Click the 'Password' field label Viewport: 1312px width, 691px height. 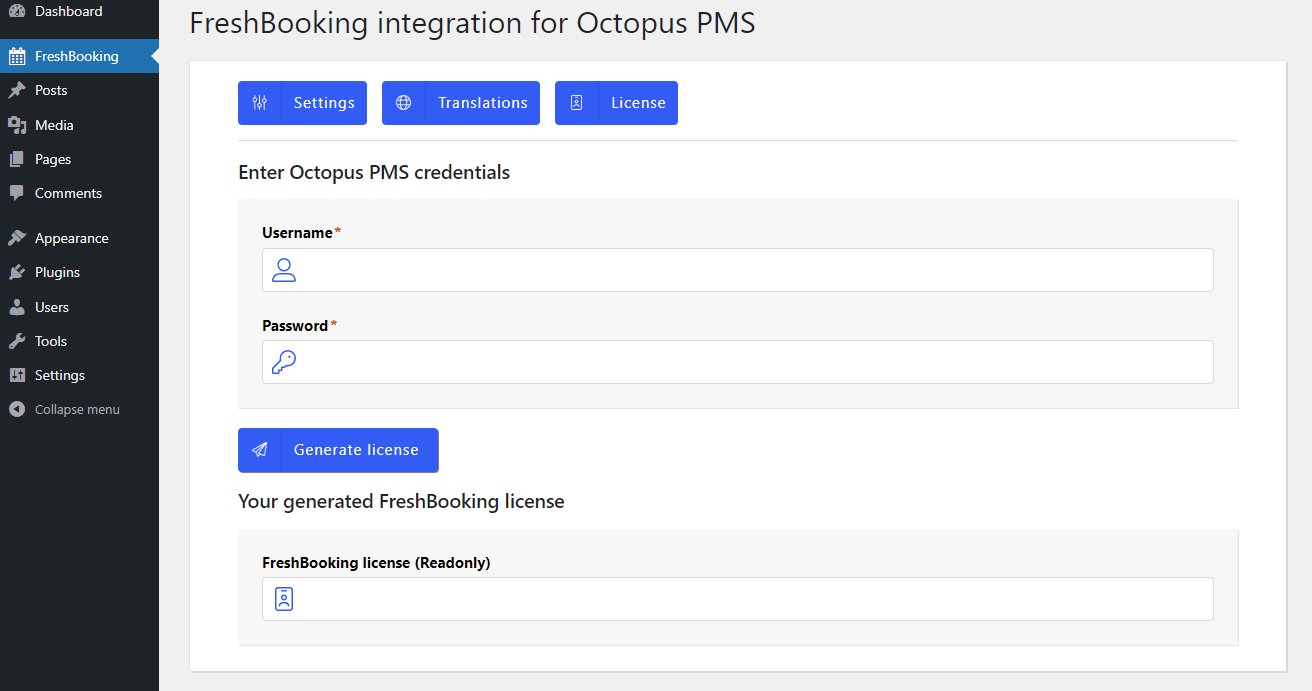(x=295, y=325)
